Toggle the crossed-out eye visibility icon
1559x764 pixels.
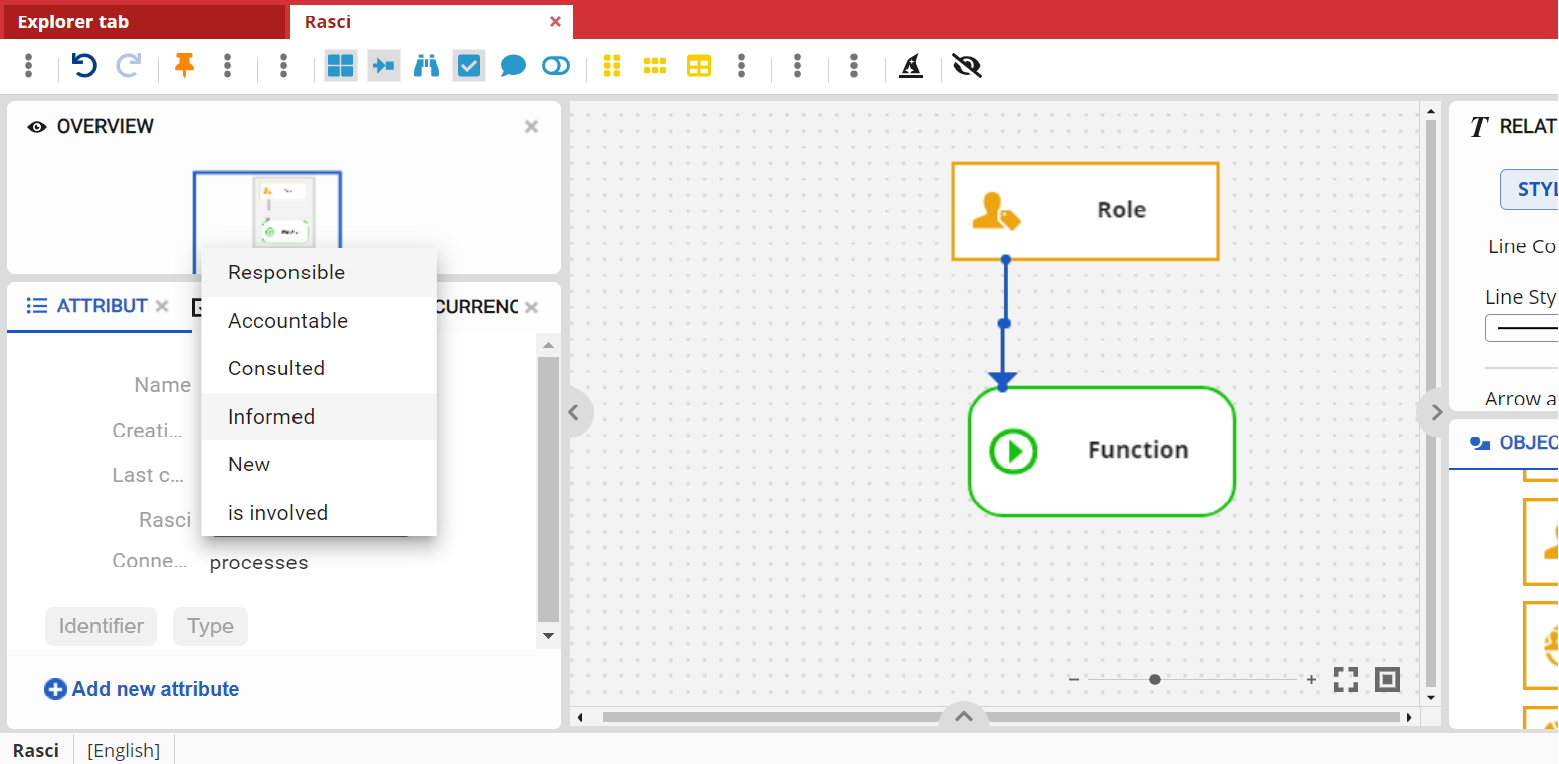coord(967,66)
